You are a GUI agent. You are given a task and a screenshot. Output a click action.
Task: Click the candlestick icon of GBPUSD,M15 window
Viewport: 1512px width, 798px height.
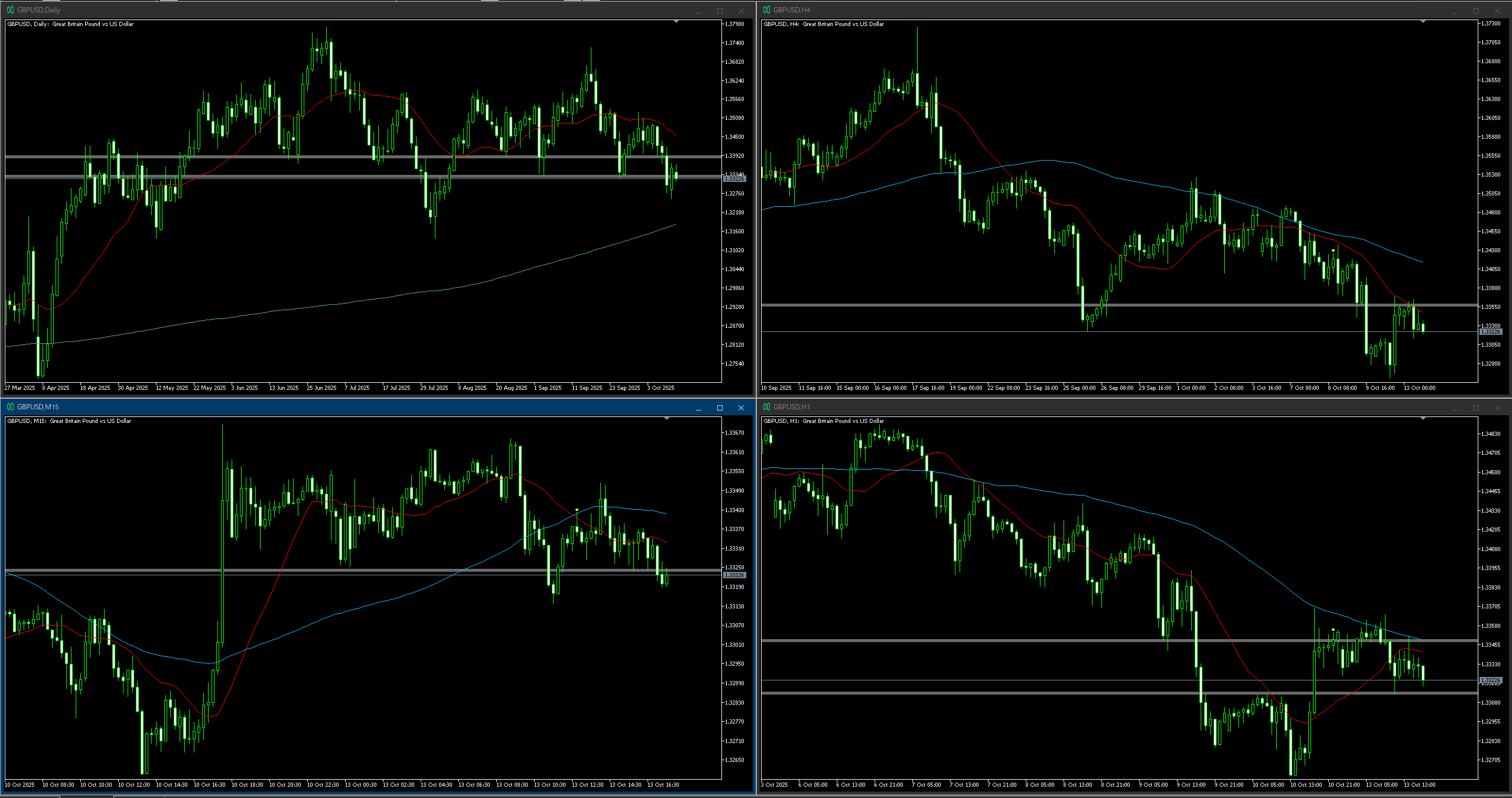coord(10,407)
